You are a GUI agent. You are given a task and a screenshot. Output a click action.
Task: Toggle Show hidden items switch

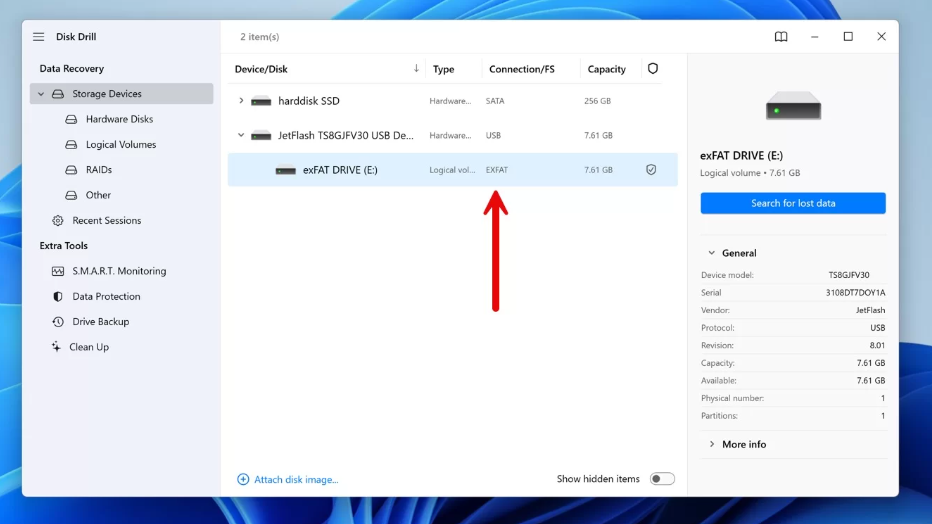662,479
